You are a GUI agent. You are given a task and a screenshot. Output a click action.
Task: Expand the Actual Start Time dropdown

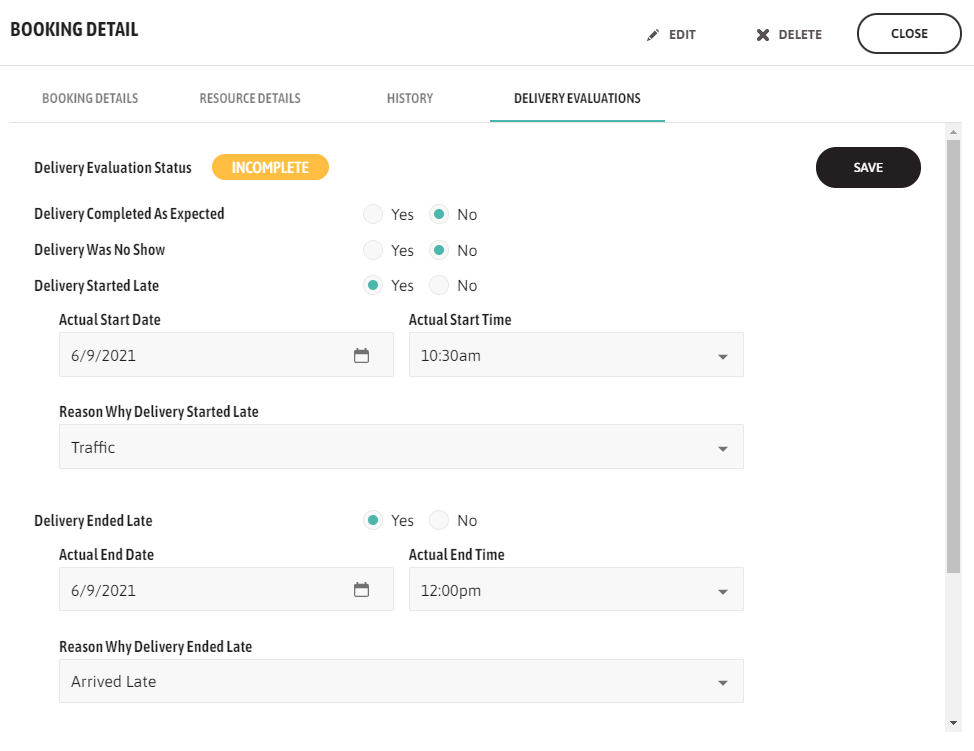tap(723, 356)
